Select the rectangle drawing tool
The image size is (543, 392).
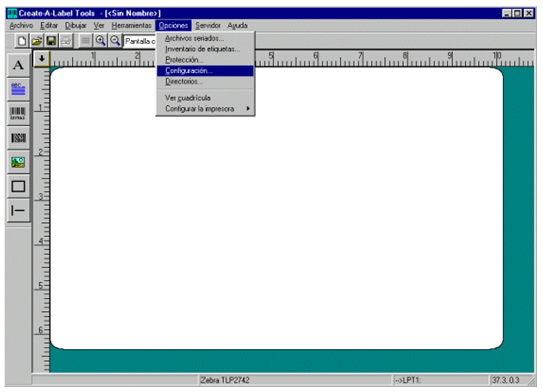[x=18, y=186]
